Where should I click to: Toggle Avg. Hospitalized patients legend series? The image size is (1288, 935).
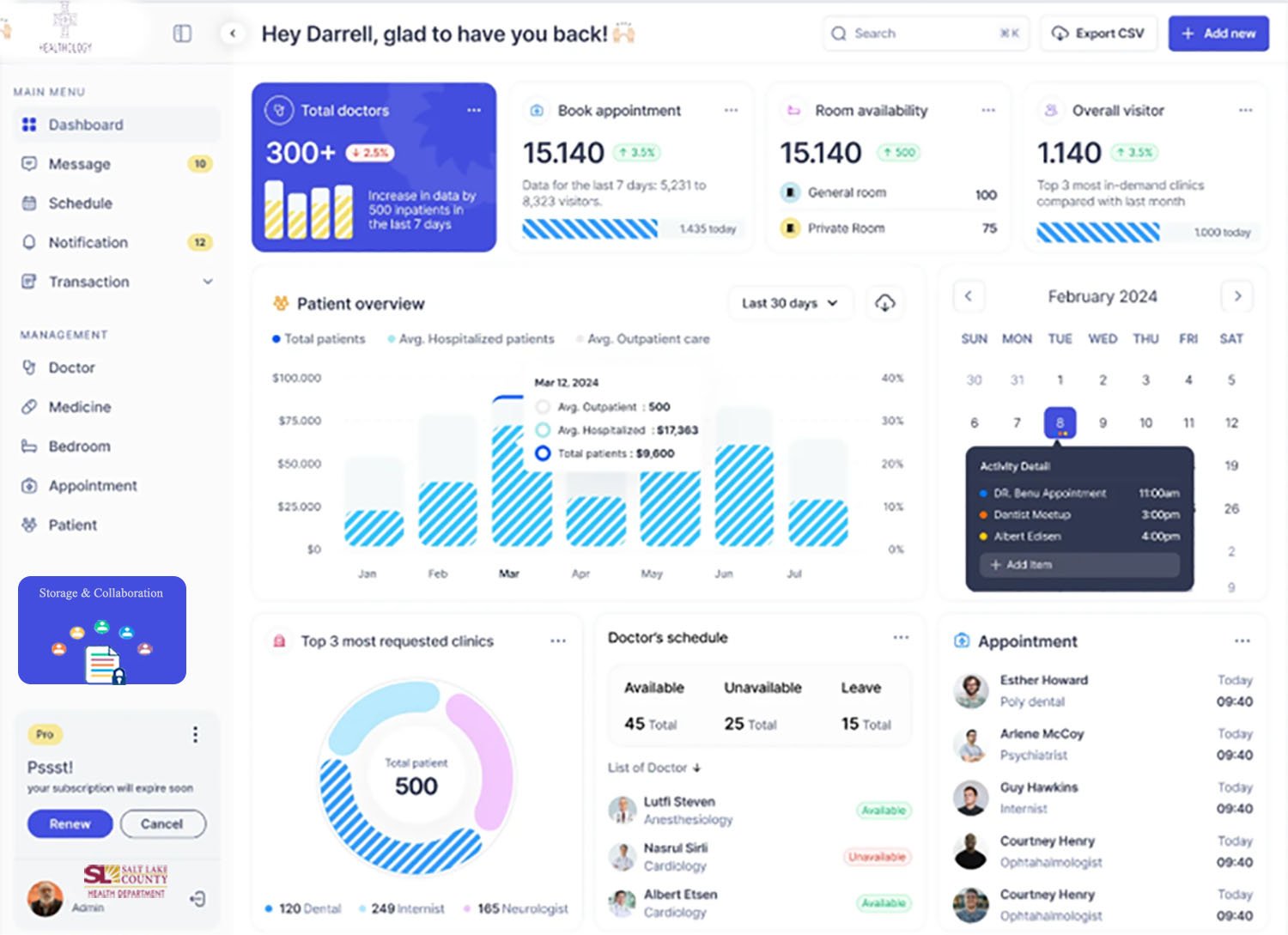click(x=471, y=339)
